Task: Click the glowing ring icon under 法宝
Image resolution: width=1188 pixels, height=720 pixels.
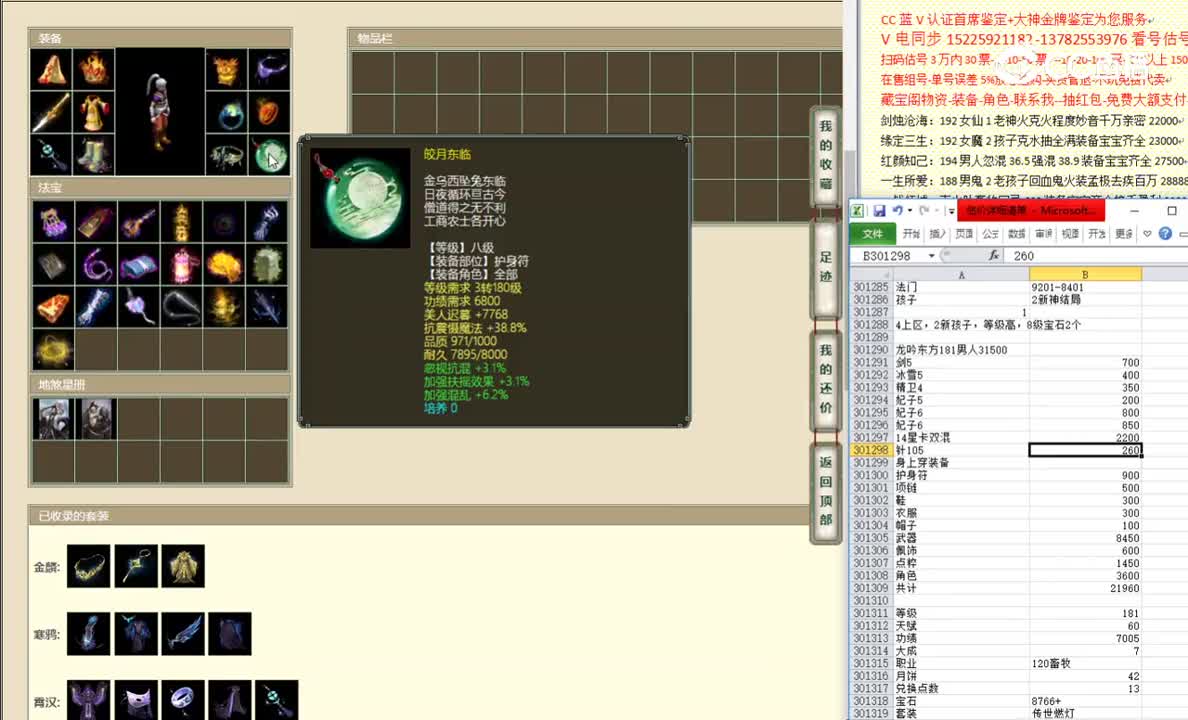Action: tap(53, 349)
